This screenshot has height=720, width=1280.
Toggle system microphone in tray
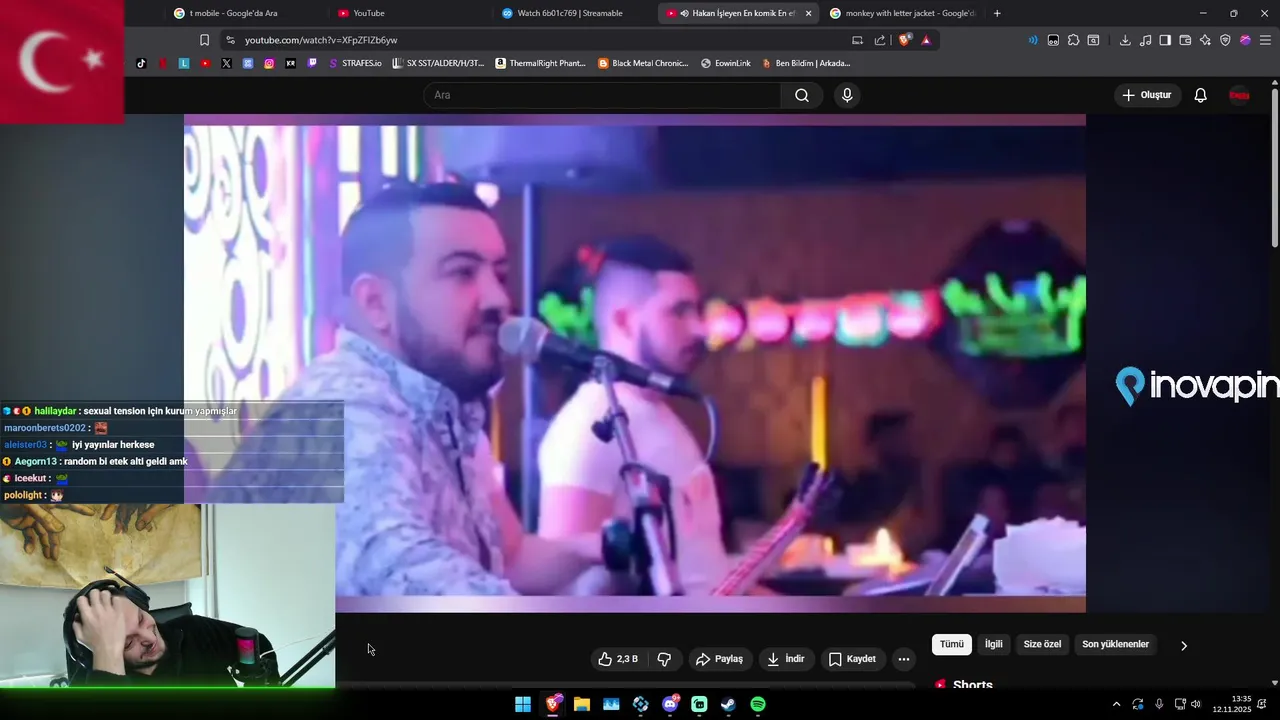(1159, 704)
